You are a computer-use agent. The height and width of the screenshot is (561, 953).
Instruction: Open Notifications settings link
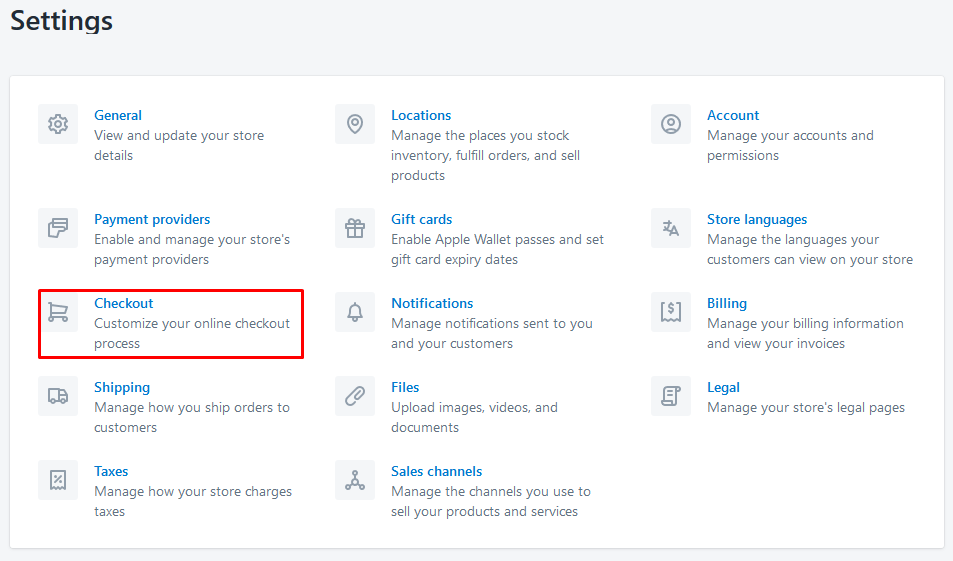432,303
